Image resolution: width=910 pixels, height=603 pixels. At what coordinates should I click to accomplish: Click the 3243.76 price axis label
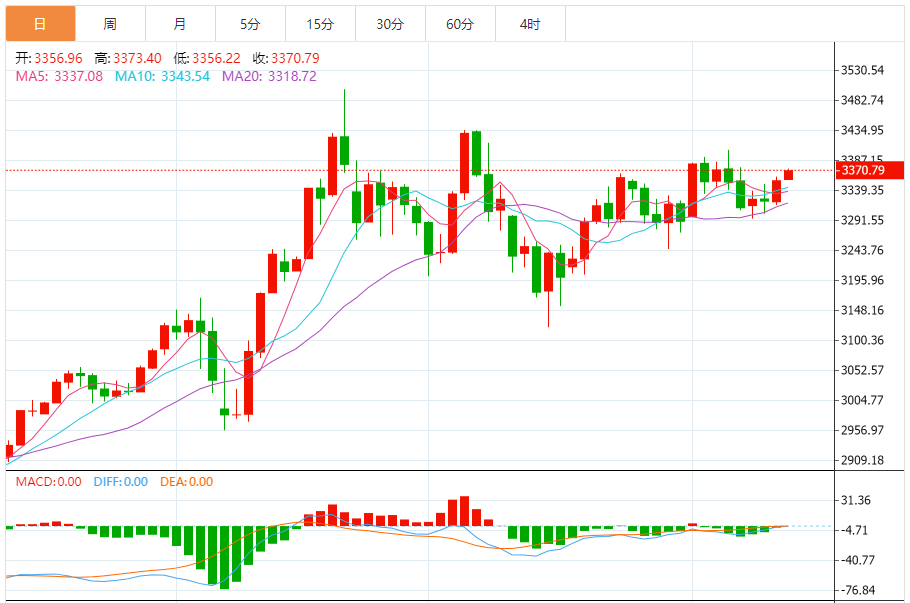click(862, 250)
